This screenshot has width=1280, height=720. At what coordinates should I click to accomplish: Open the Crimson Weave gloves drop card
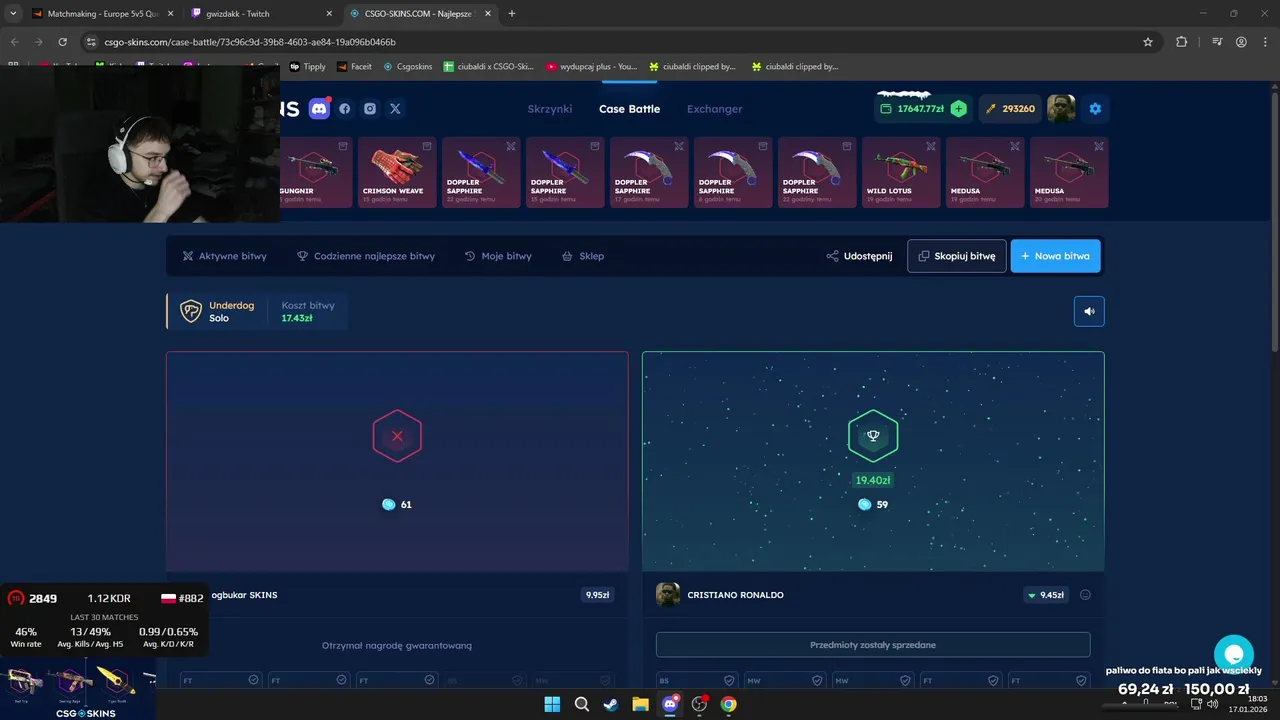coord(397,172)
